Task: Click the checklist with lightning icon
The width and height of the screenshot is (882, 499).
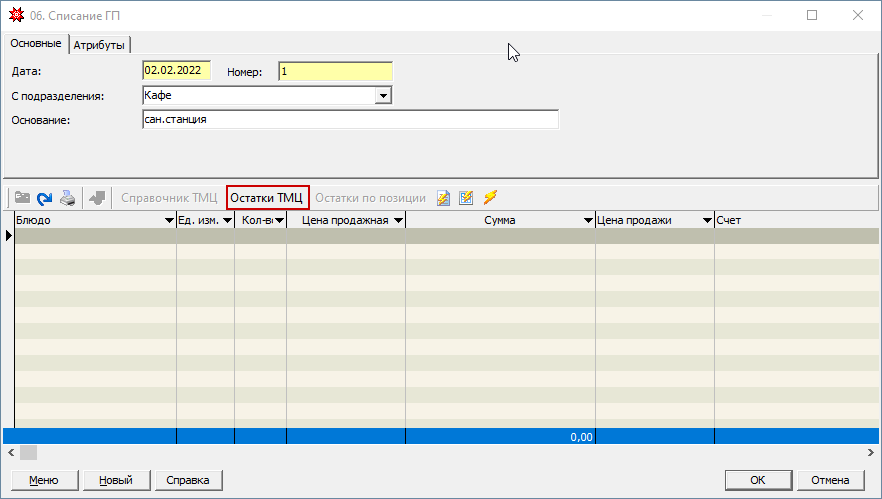Action: pos(466,198)
